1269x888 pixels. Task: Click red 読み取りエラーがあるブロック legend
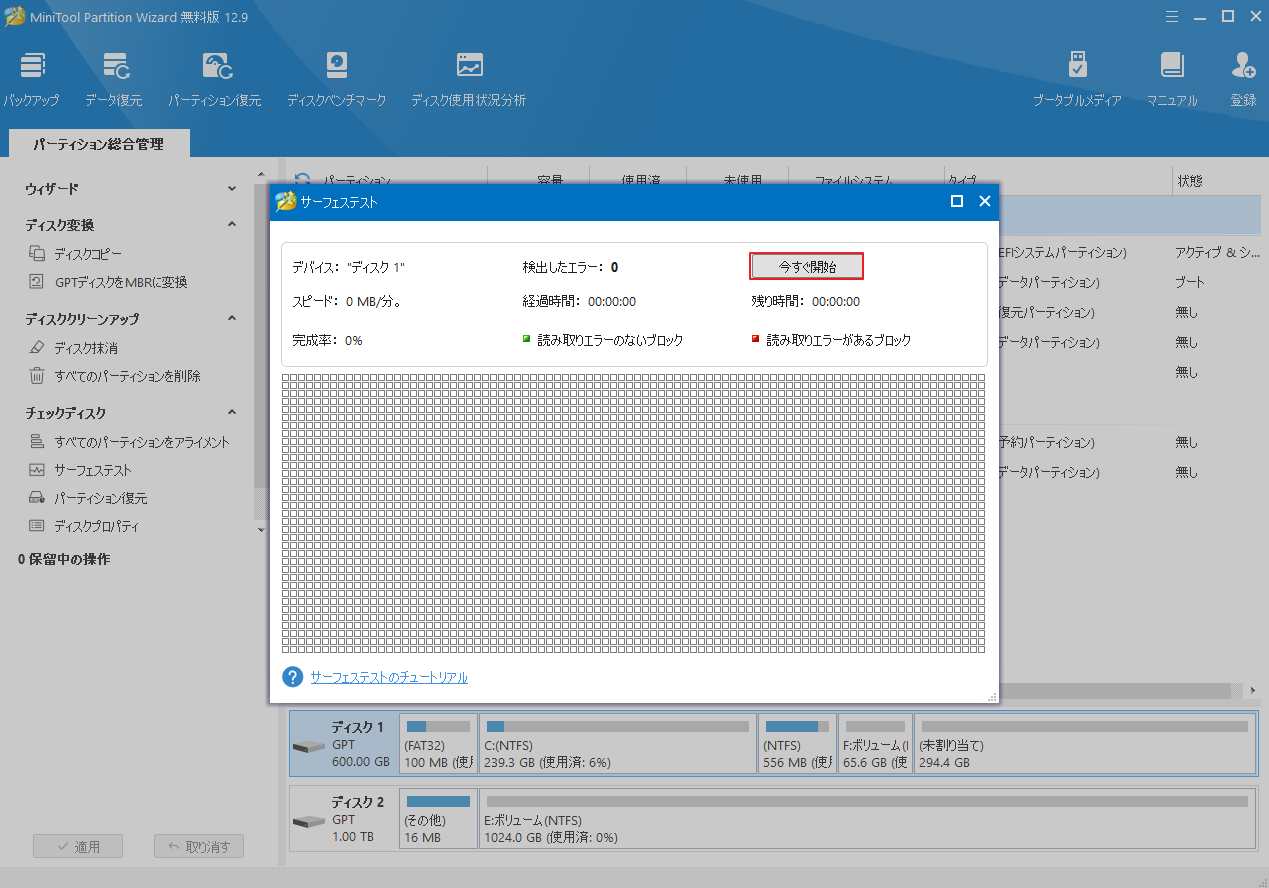coord(832,340)
